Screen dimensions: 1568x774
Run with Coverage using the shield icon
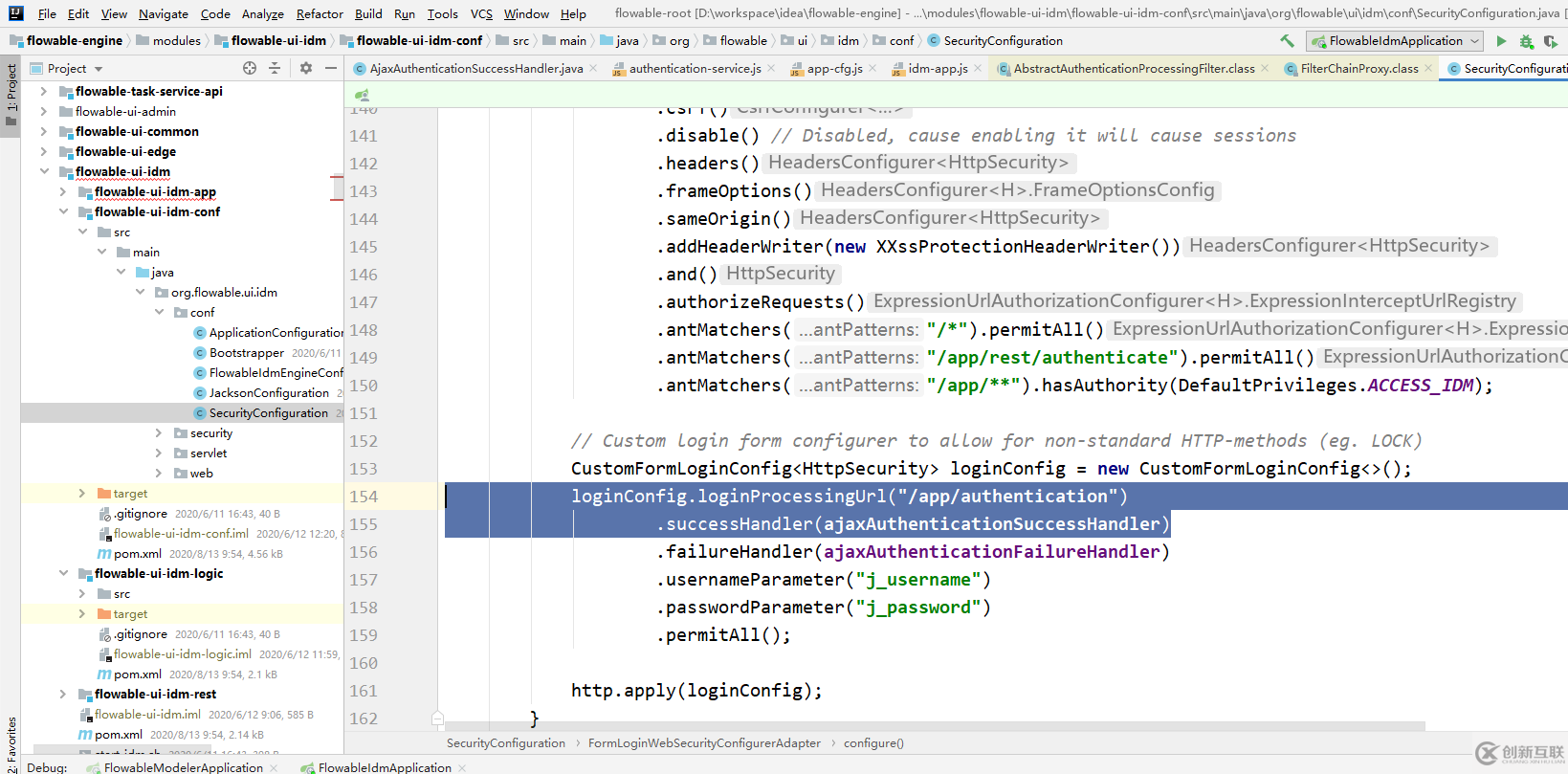point(1550,41)
